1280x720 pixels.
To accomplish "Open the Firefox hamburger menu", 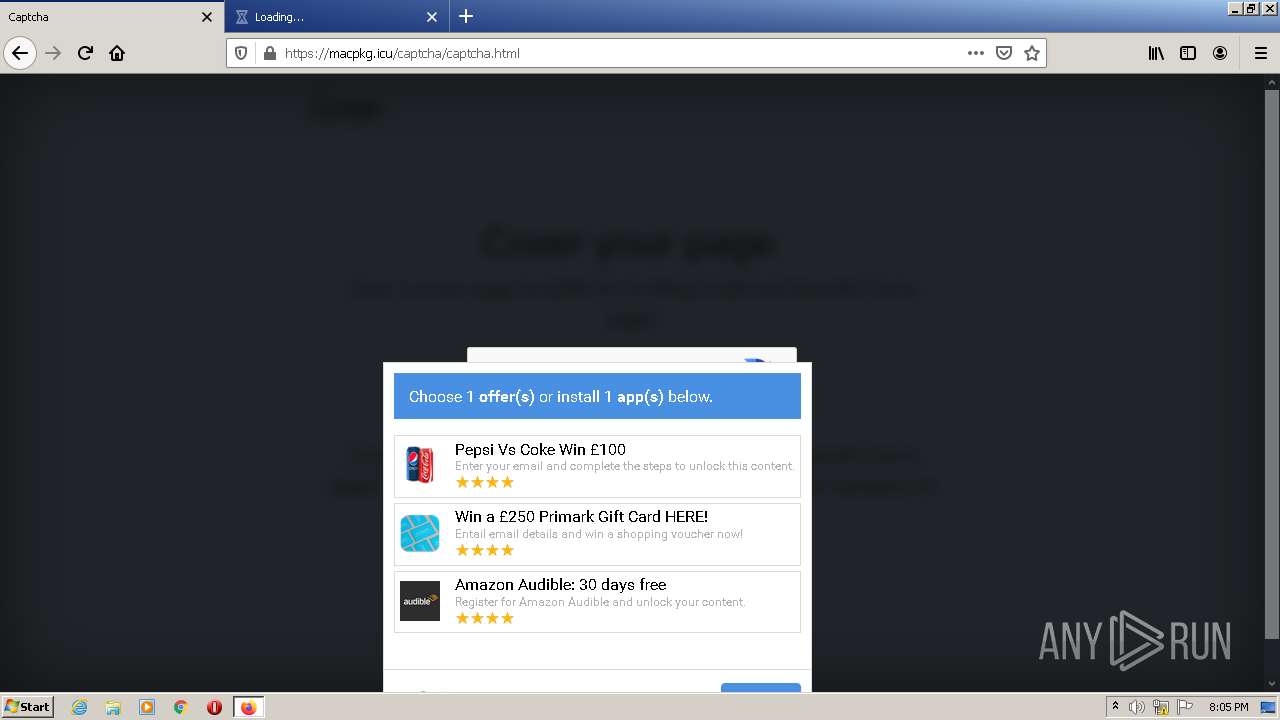I will coord(1260,53).
